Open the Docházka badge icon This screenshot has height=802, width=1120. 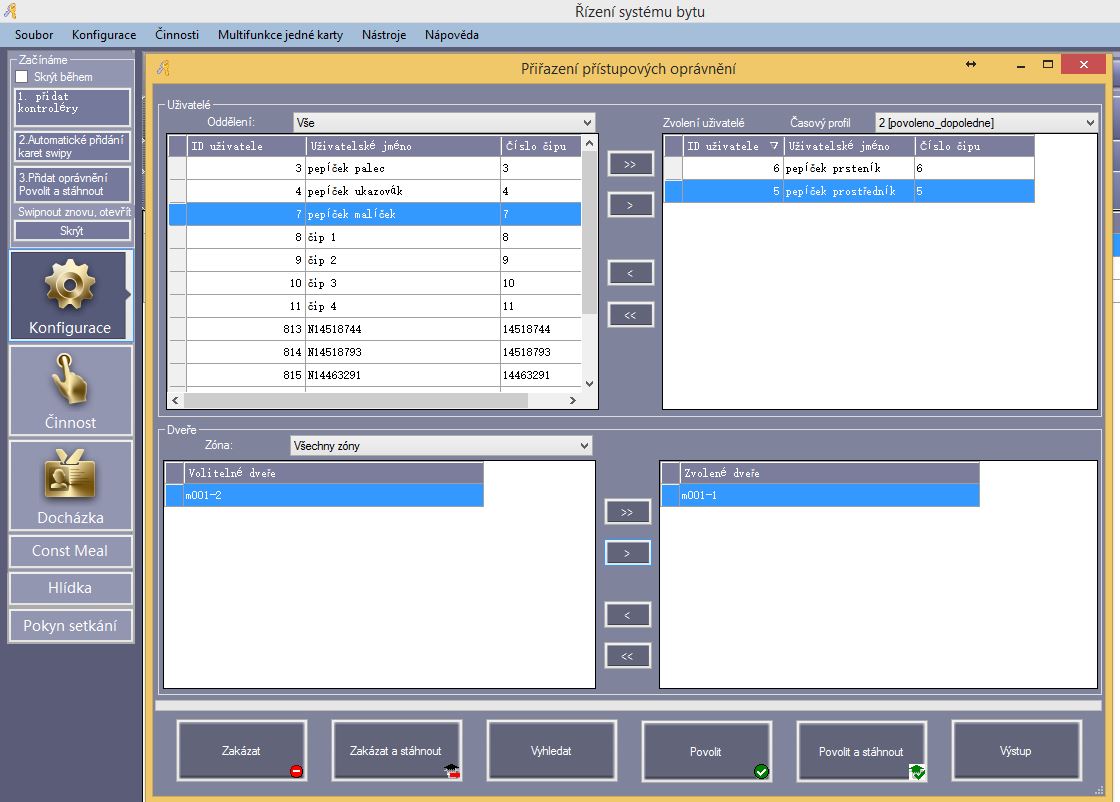point(71,486)
